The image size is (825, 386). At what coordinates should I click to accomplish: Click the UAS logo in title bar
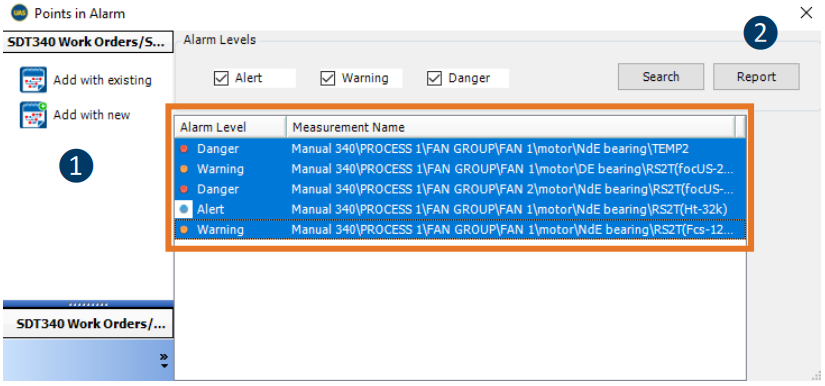[x=18, y=13]
